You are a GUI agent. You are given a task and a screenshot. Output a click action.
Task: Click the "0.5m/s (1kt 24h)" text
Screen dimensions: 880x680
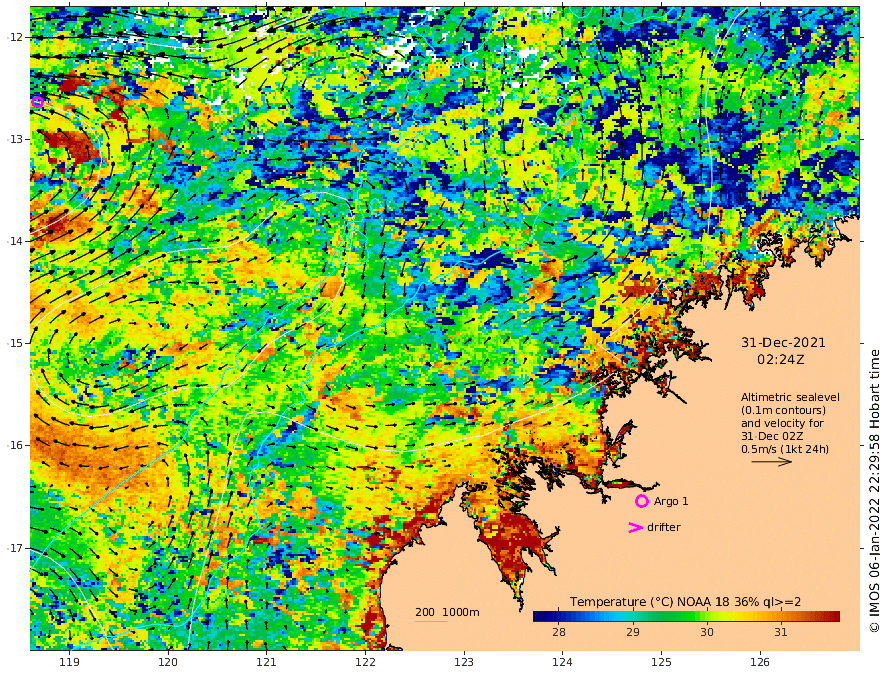coord(785,449)
